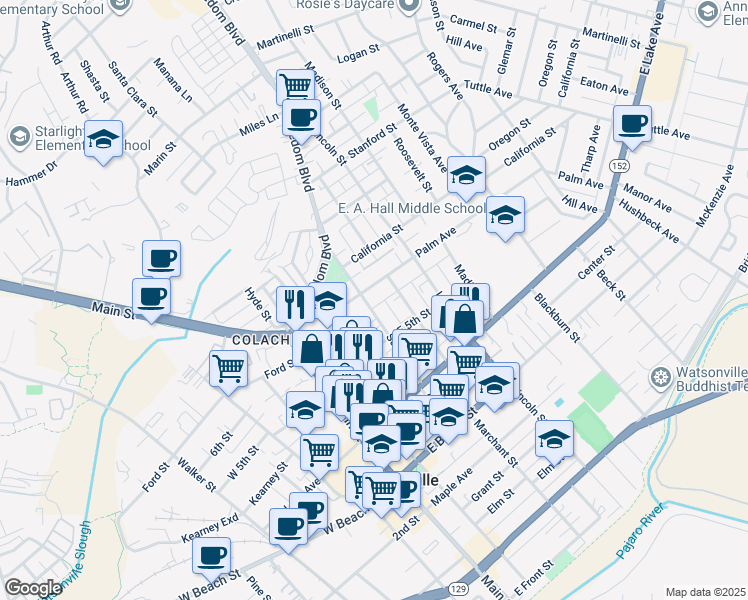748x600 pixels.
Task: Click the 'McKenzie Ave' street label
Action: point(714,196)
